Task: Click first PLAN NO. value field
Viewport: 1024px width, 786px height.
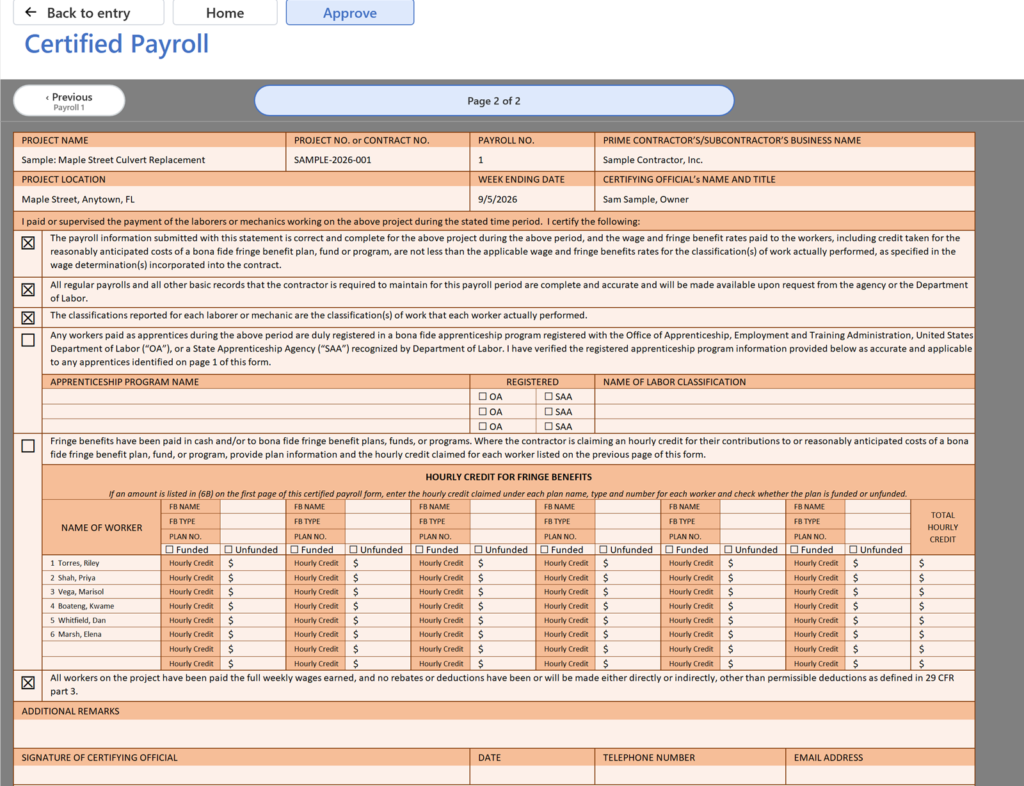Action: click(x=253, y=537)
